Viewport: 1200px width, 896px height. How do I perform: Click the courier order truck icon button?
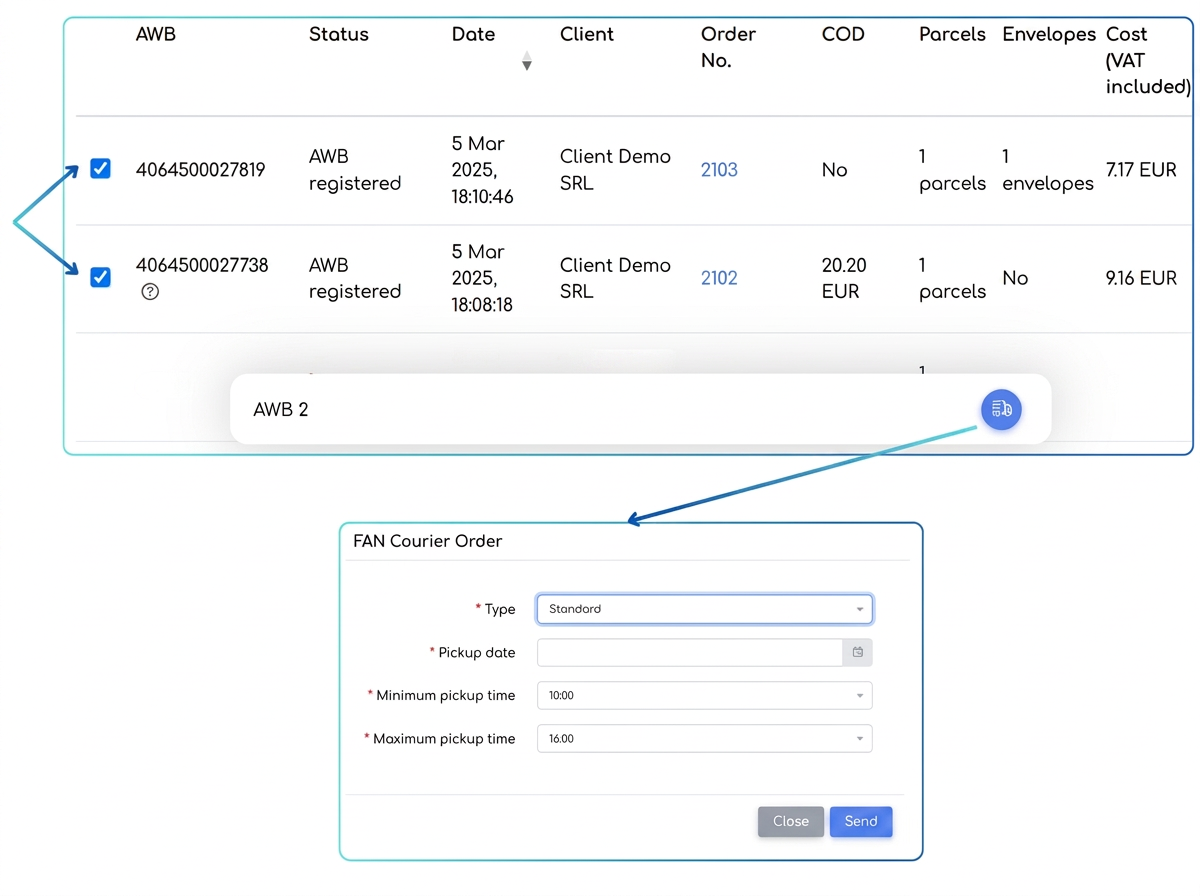point(1001,409)
